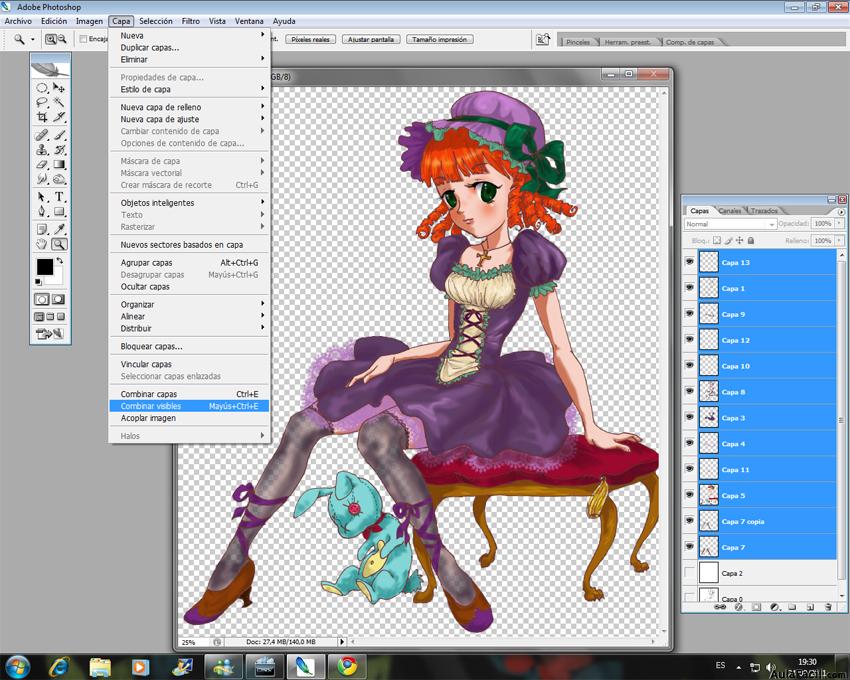This screenshot has height=680, width=850.
Task: Select the History Brush tool
Action: pos(59,150)
